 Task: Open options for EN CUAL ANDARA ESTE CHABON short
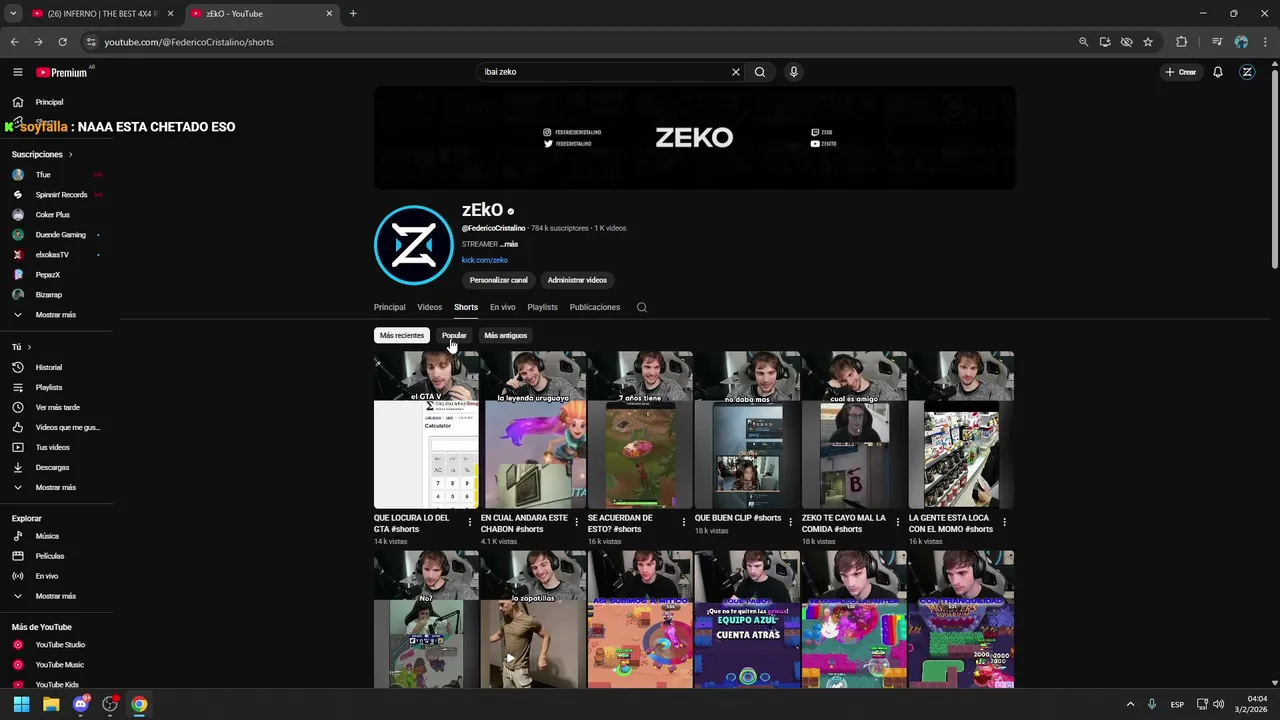(x=577, y=522)
